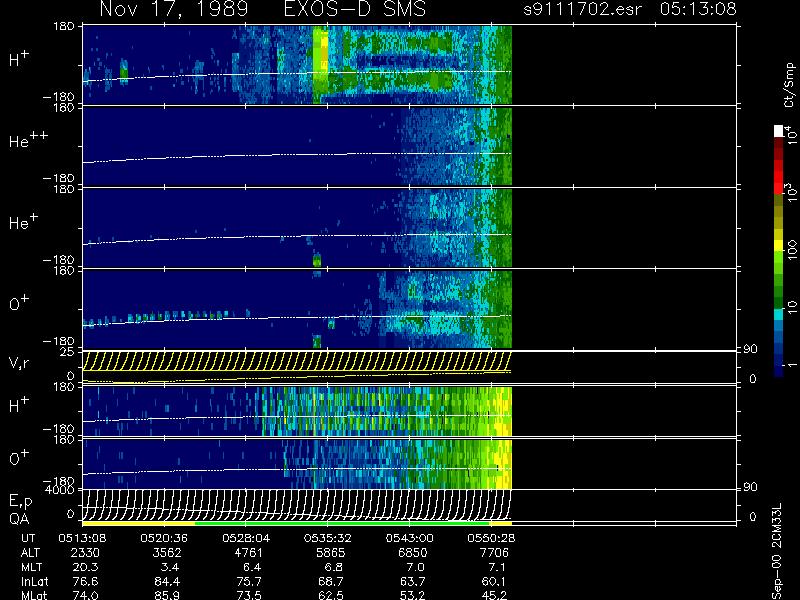Screen dimensions: 800x600
Task: Click the vertical "Sep-00 2CM33L" text
Action: click(x=777, y=551)
